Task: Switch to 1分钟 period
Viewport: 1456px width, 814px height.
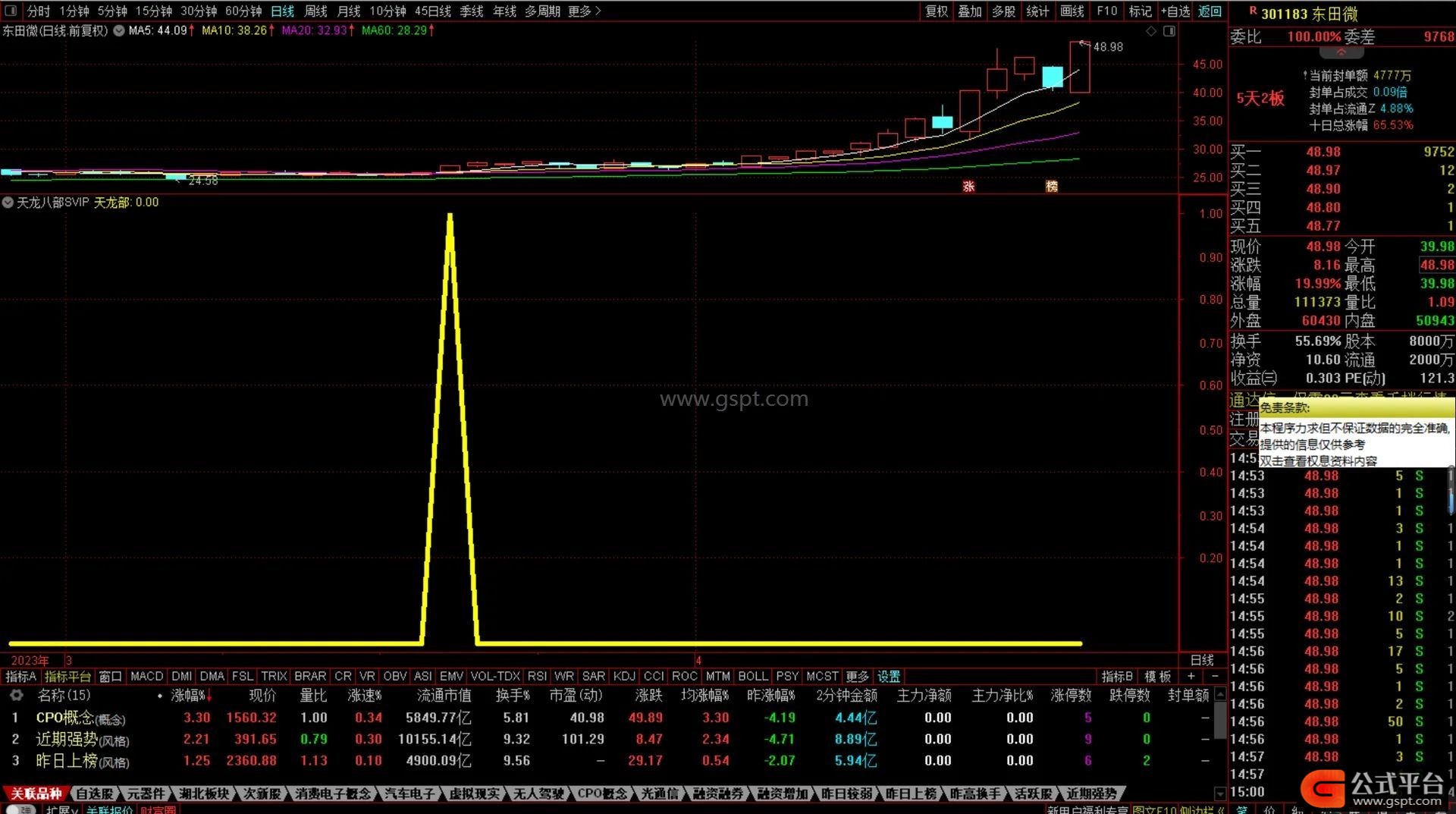Action: tap(74, 11)
